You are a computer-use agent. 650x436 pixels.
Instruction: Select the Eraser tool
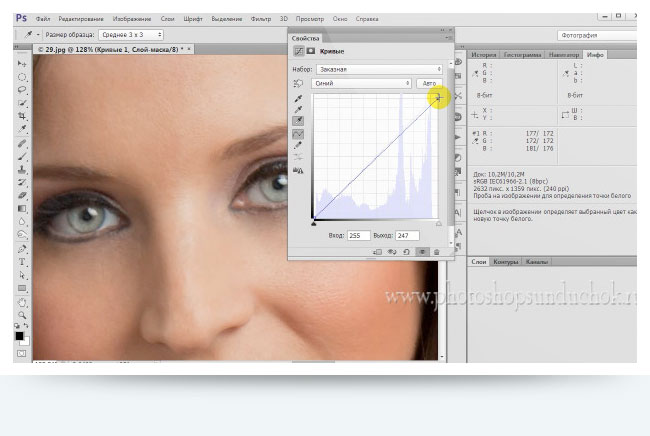22,195
